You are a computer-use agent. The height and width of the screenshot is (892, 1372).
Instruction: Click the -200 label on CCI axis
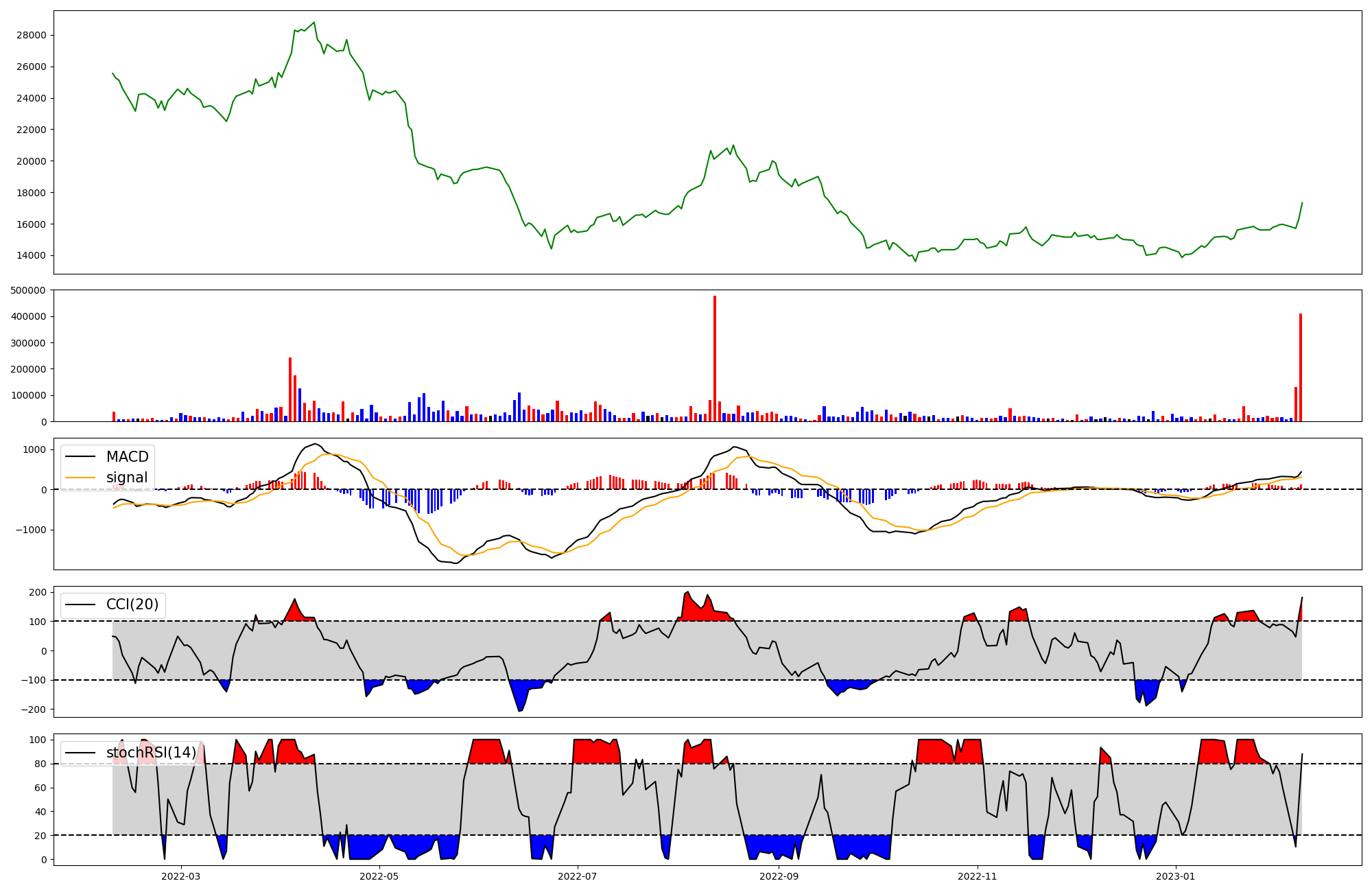[x=34, y=709]
